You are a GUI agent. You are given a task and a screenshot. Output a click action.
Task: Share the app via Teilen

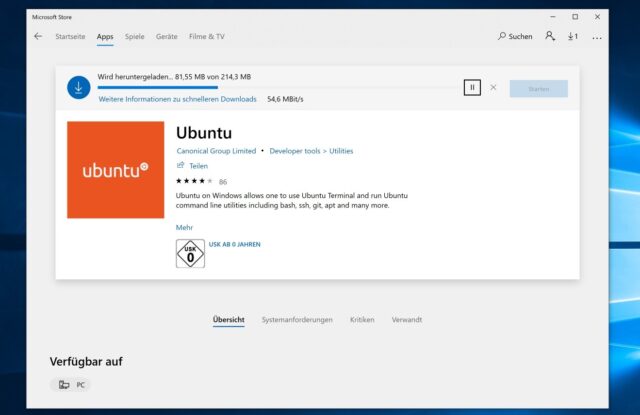193,166
